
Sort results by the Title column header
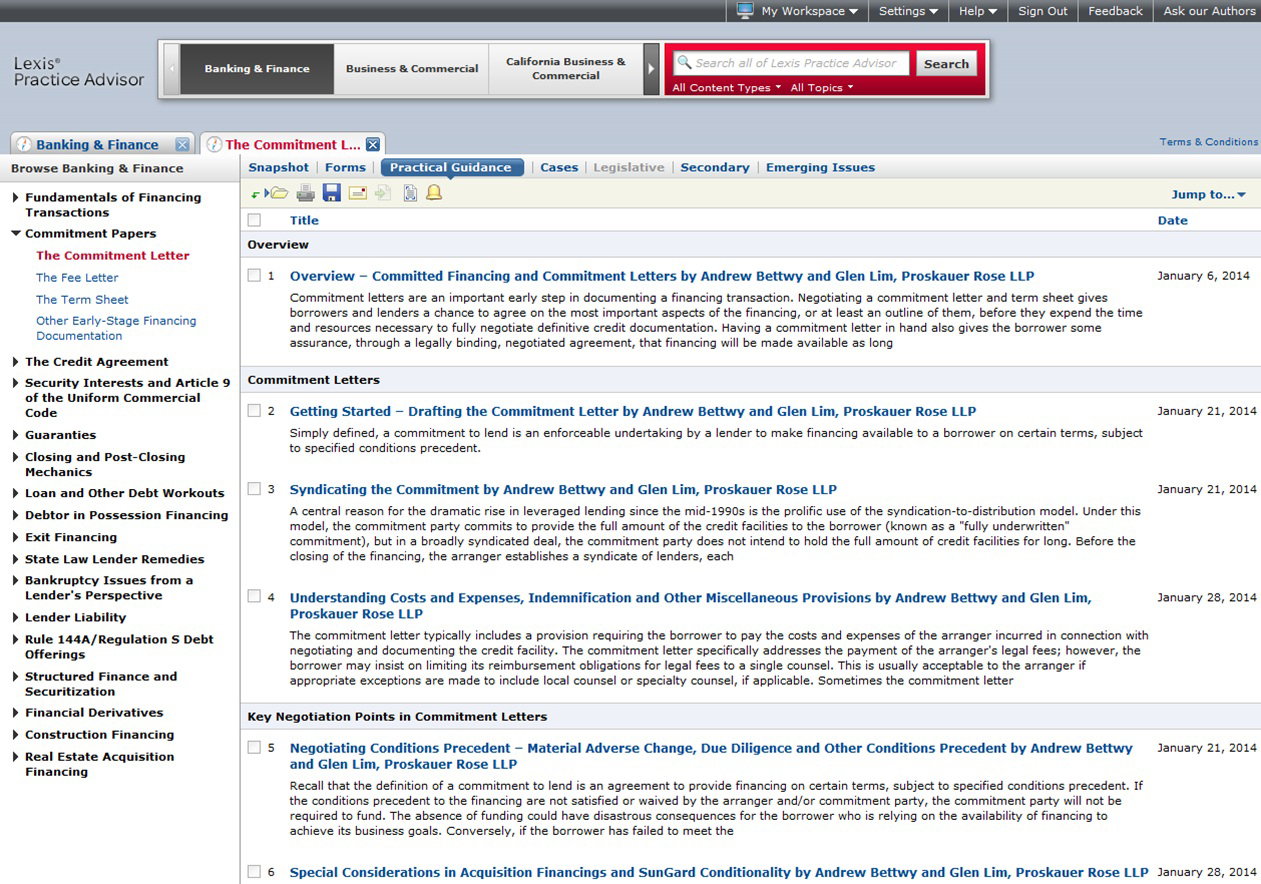click(x=304, y=221)
